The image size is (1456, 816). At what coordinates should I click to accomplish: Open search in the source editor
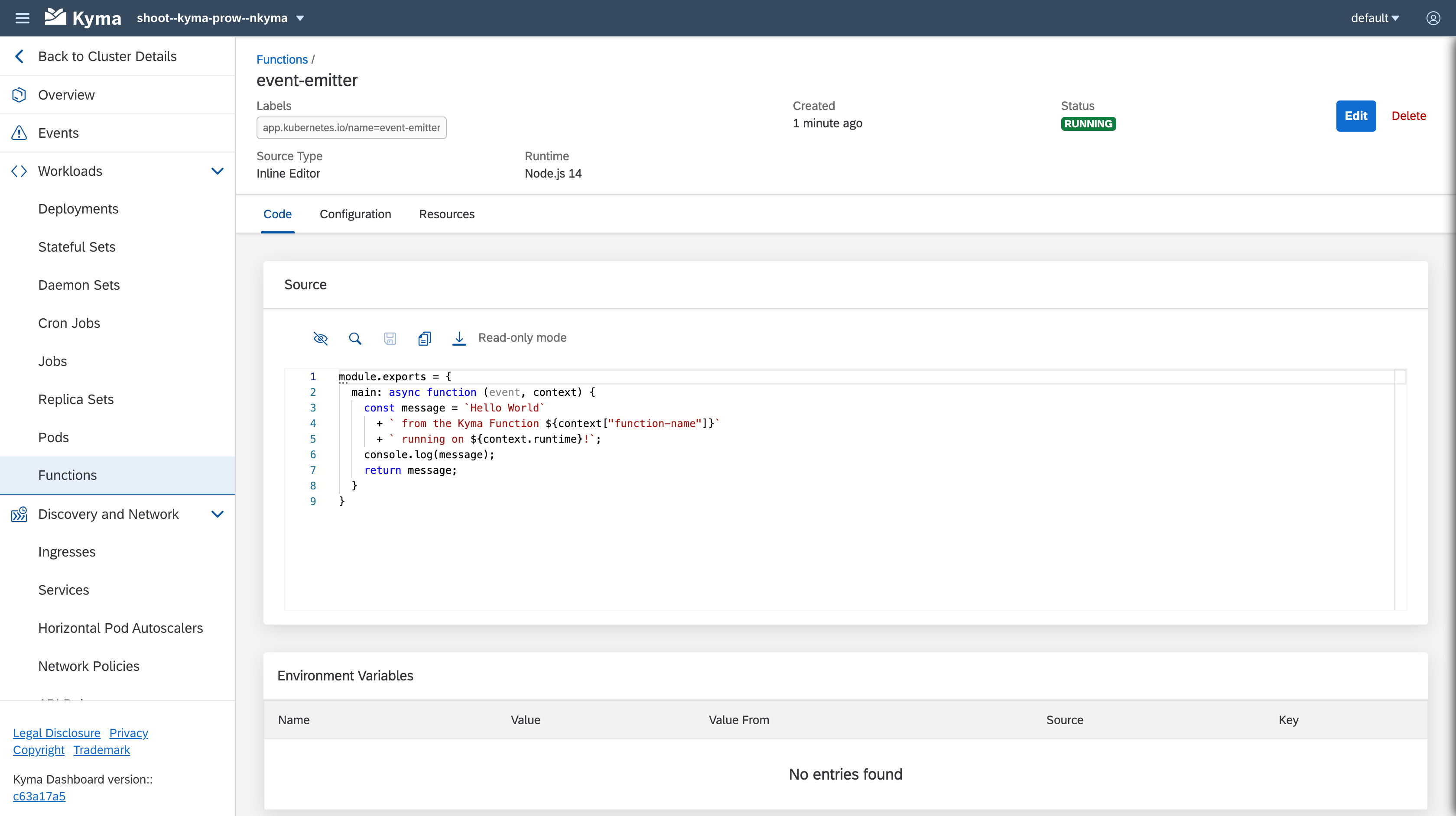[355, 338]
